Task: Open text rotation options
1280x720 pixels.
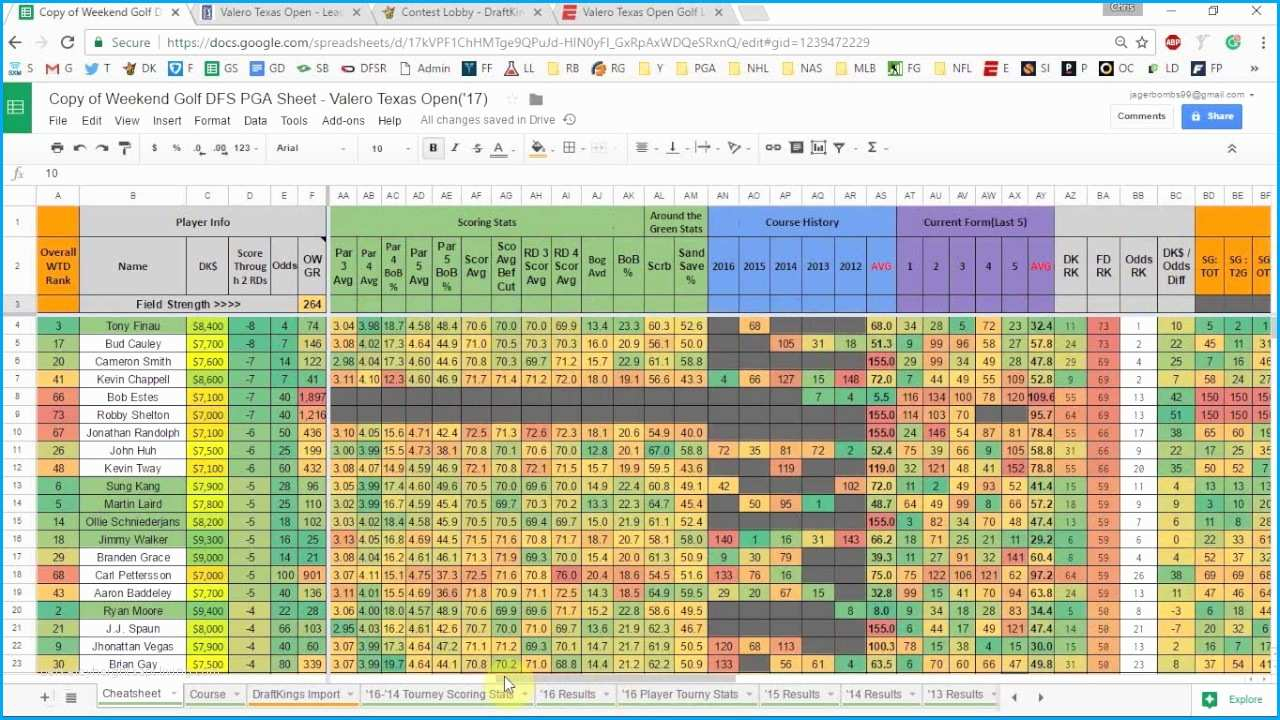Action: pyautogui.click(x=735, y=148)
